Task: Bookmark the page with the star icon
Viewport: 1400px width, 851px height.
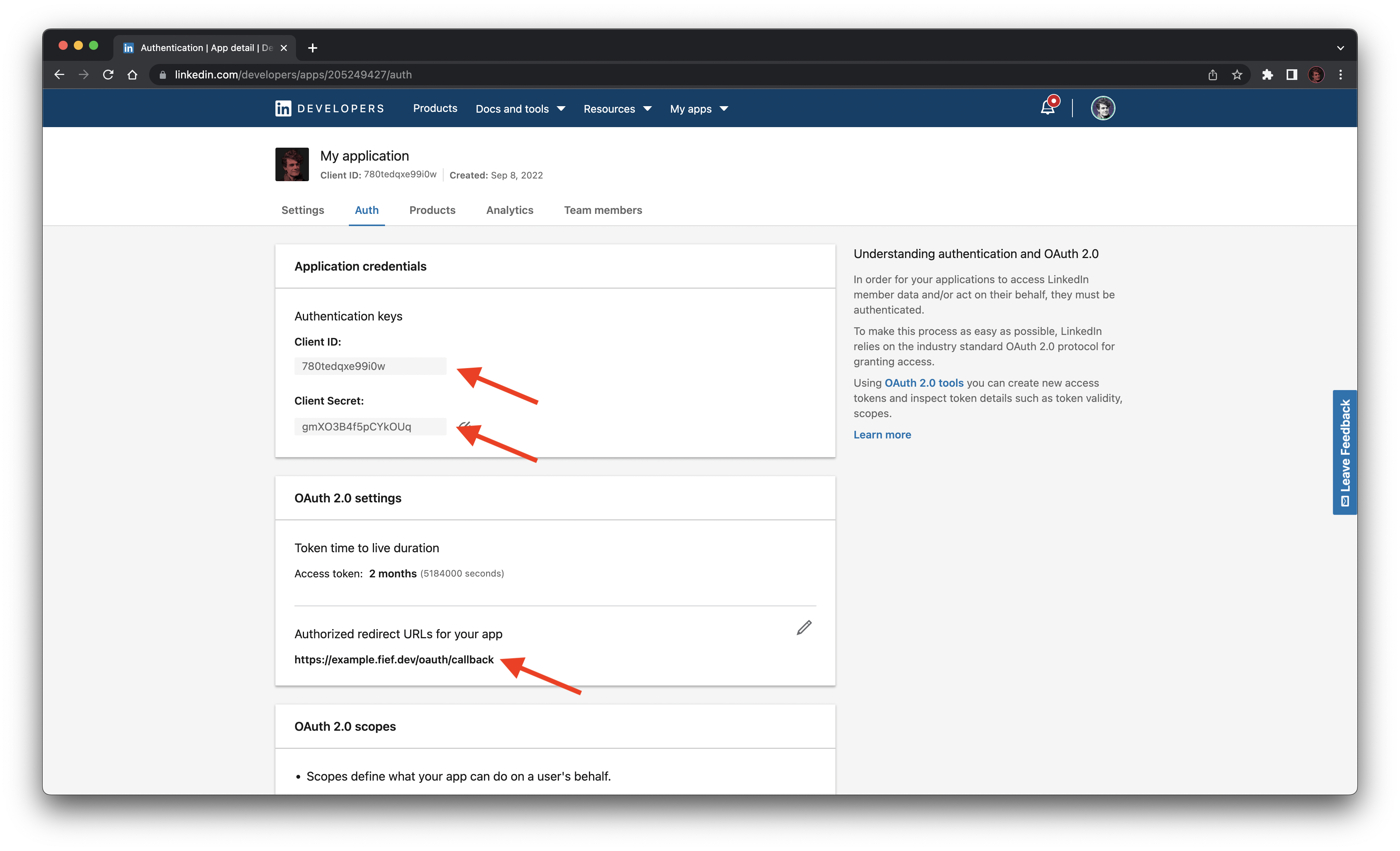Action: [1237, 75]
